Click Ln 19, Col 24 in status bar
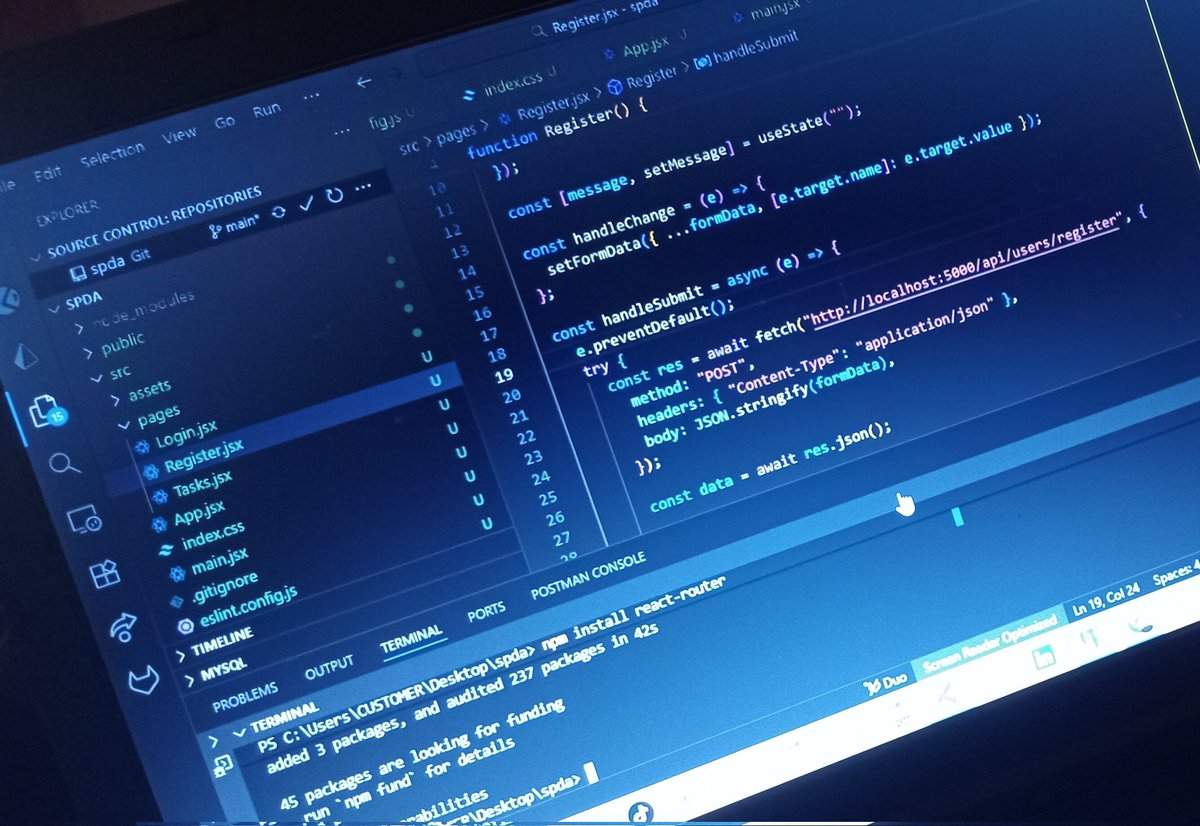This screenshot has height=826, width=1200. 1105,601
